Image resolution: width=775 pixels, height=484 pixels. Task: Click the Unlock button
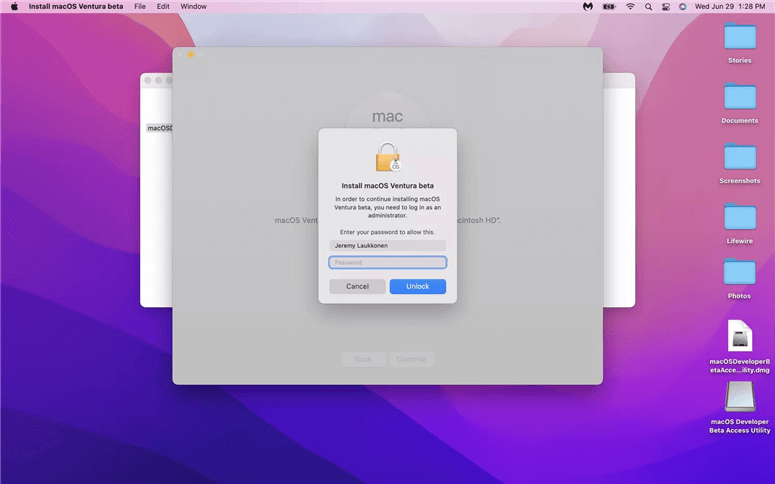(x=418, y=286)
